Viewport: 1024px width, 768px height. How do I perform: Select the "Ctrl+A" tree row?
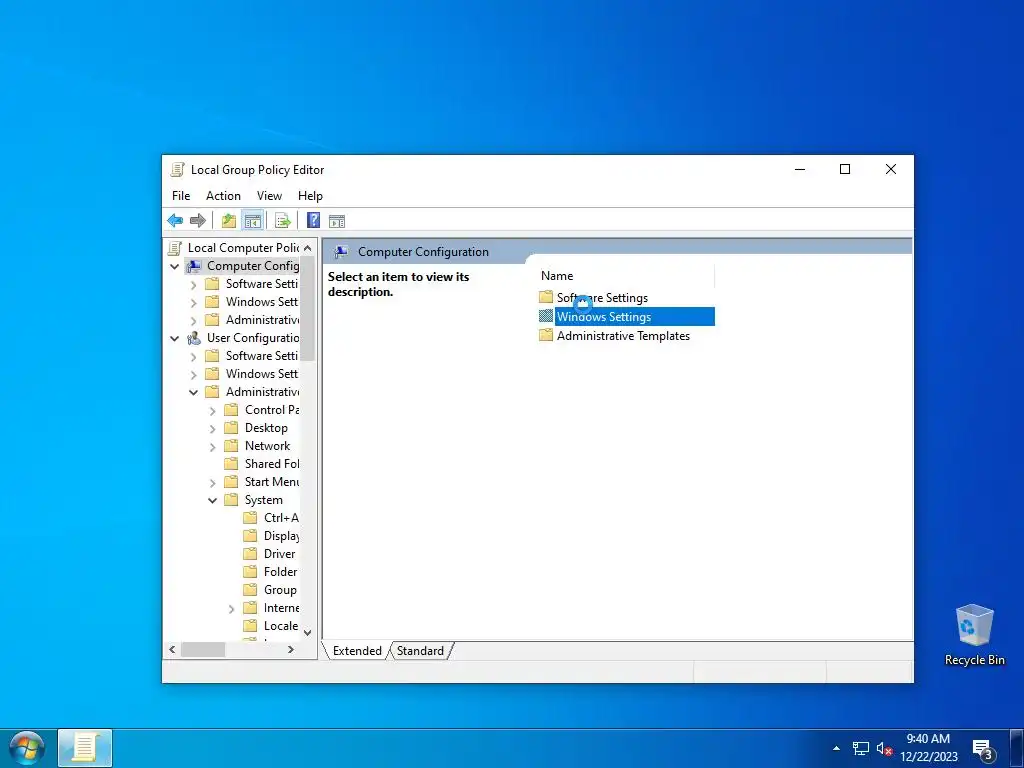[270, 518]
